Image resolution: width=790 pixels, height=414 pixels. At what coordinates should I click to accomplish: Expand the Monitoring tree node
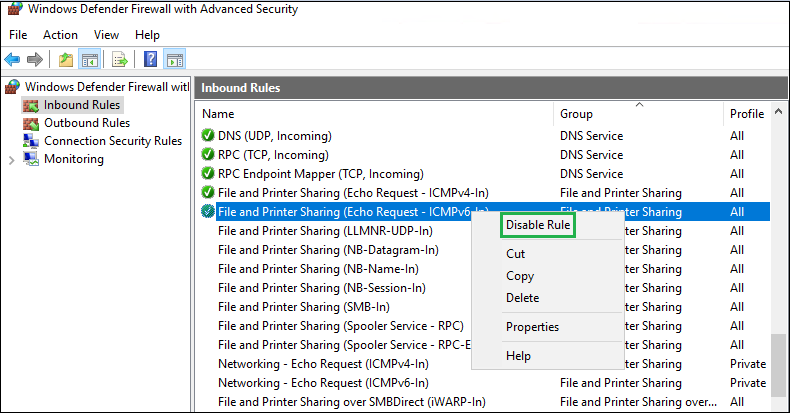(x=12, y=160)
